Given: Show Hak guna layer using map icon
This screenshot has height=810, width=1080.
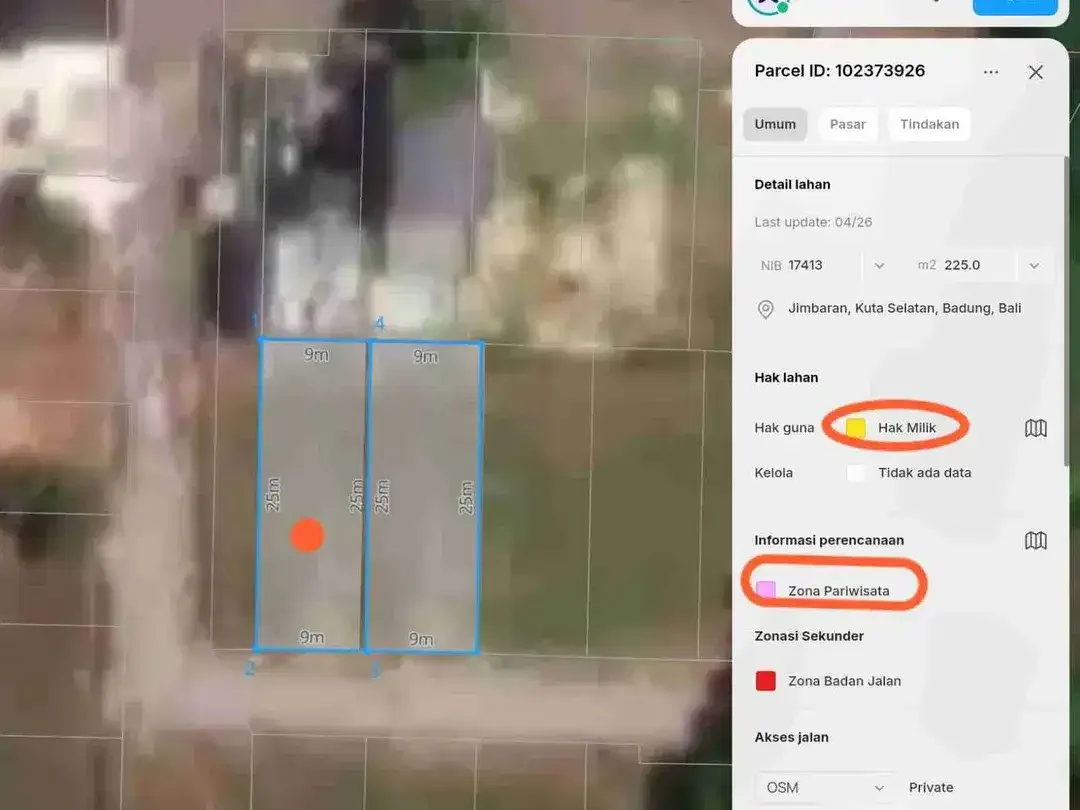Looking at the screenshot, I should pos(1035,428).
